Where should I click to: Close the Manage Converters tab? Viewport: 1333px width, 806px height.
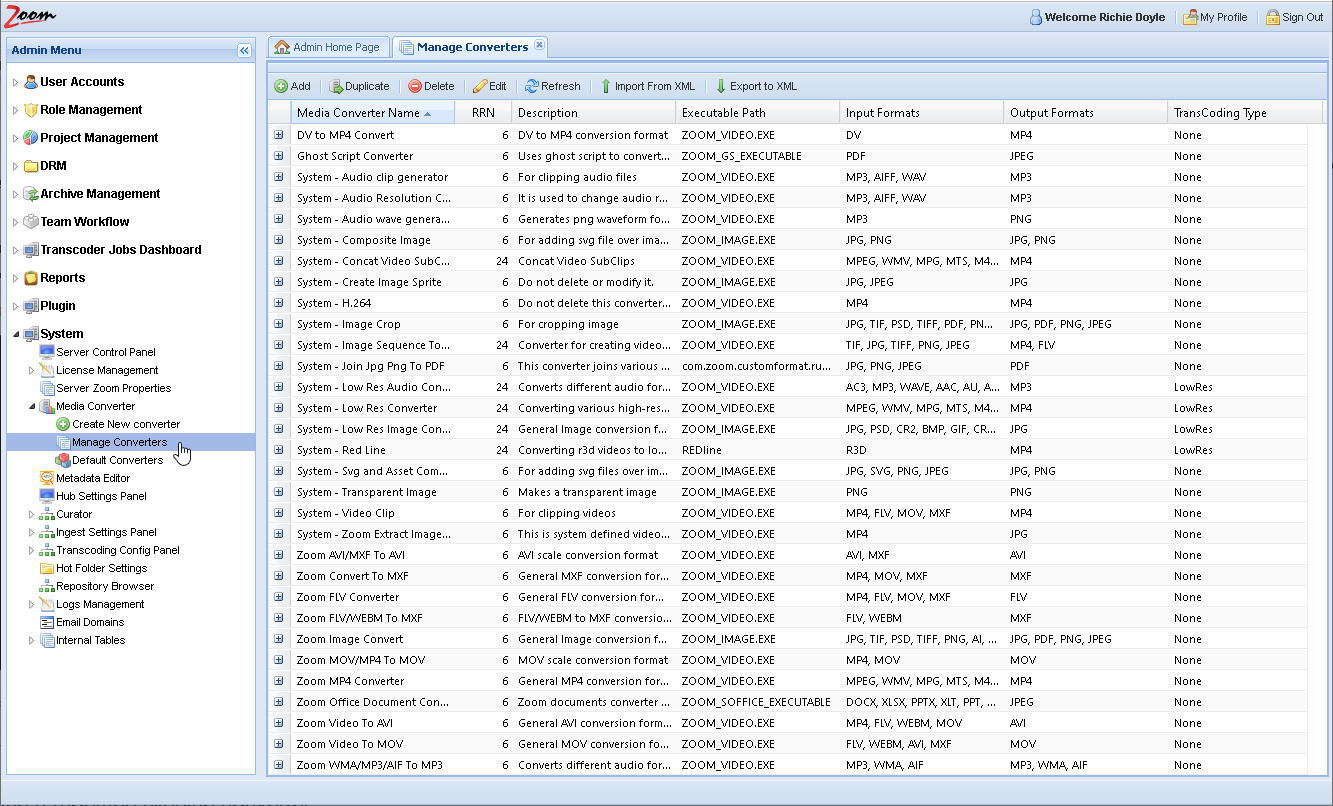(x=539, y=45)
